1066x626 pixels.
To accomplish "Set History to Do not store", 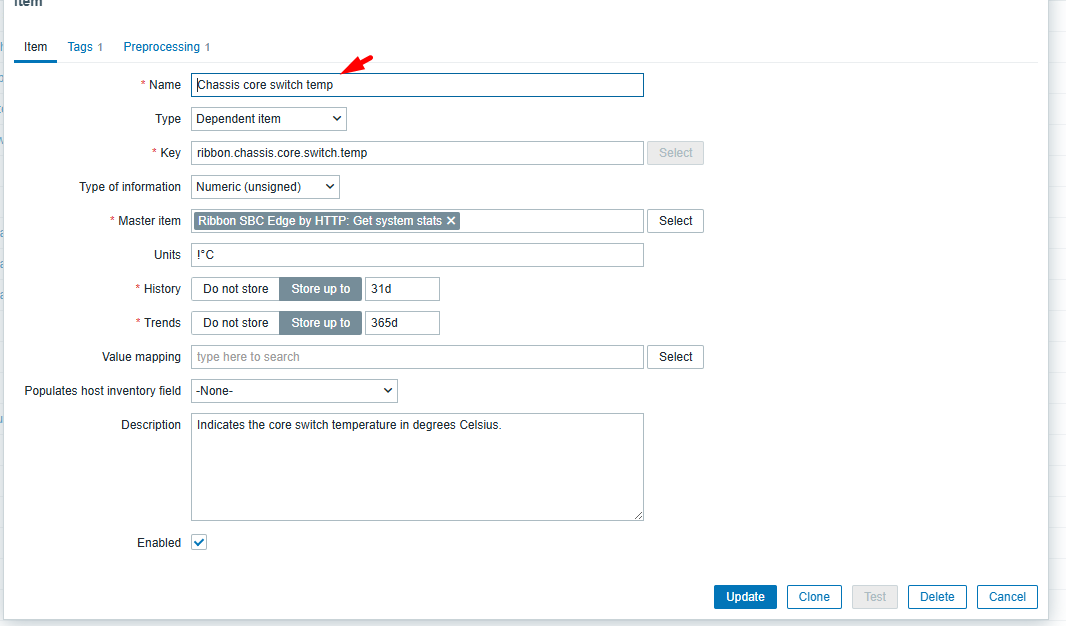I will click(x=235, y=289).
